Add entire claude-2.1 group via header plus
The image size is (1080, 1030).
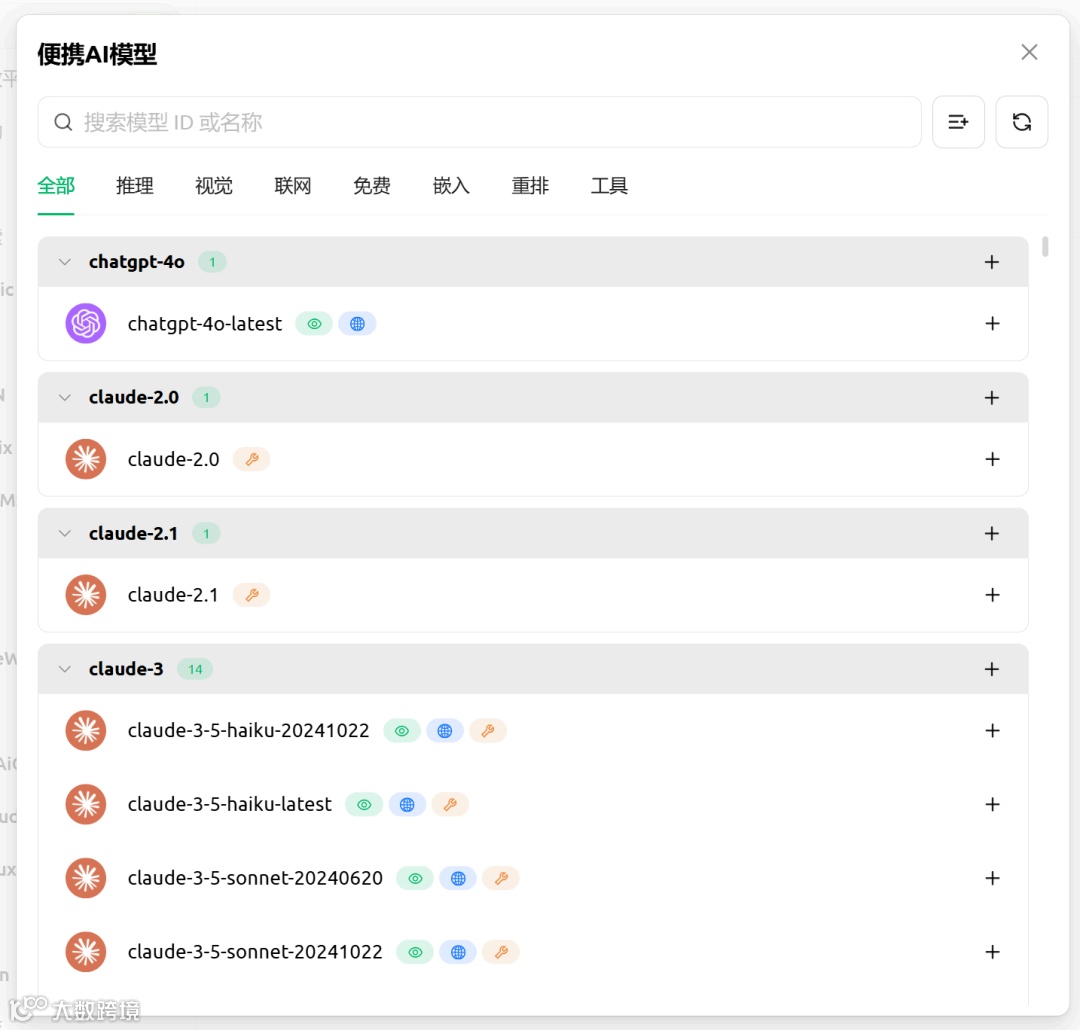tap(992, 533)
